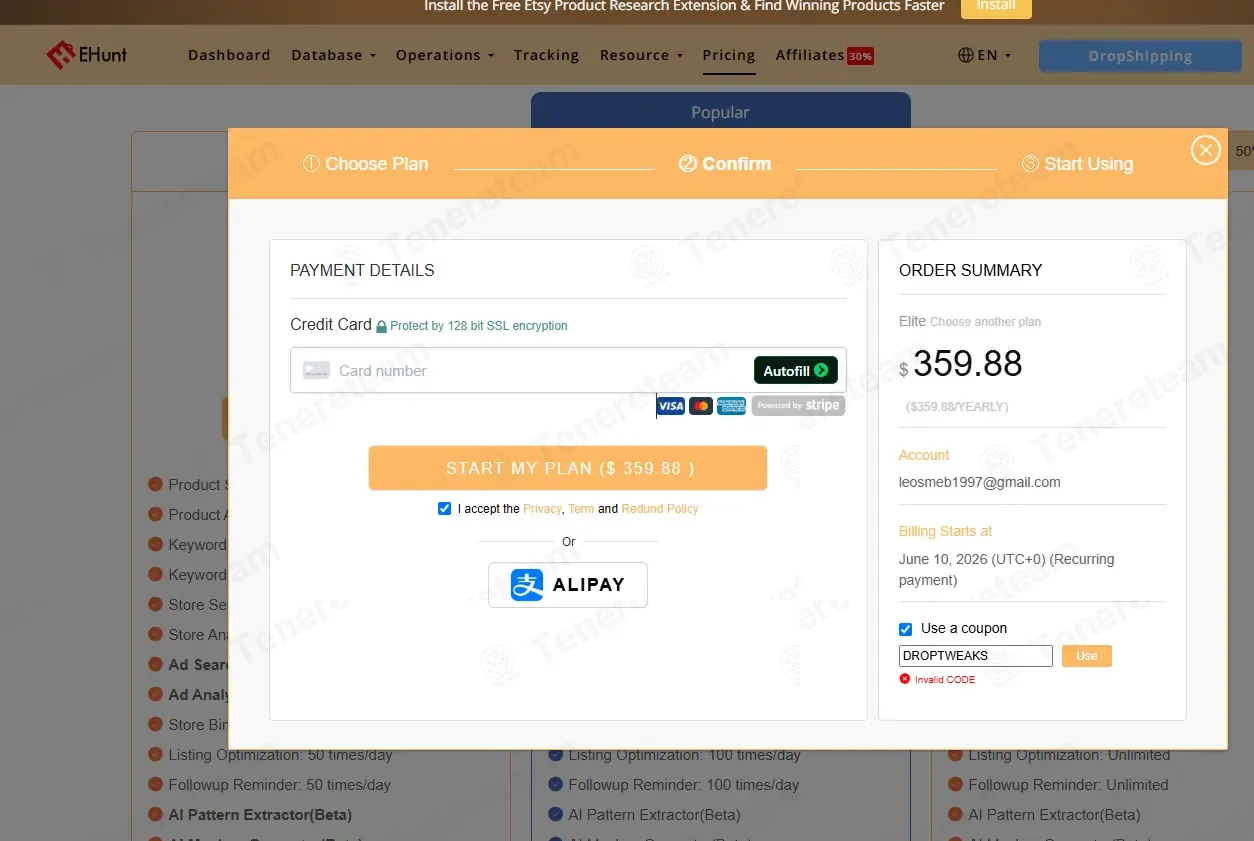Click the Popular plan banner
This screenshot has width=1254, height=841.
pos(720,111)
